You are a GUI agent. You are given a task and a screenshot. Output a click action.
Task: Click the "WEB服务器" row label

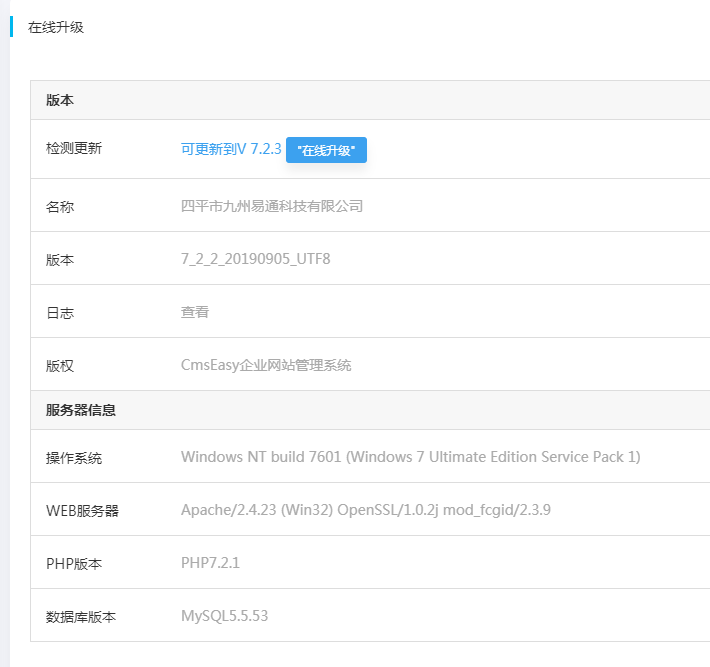click(x=82, y=511)
